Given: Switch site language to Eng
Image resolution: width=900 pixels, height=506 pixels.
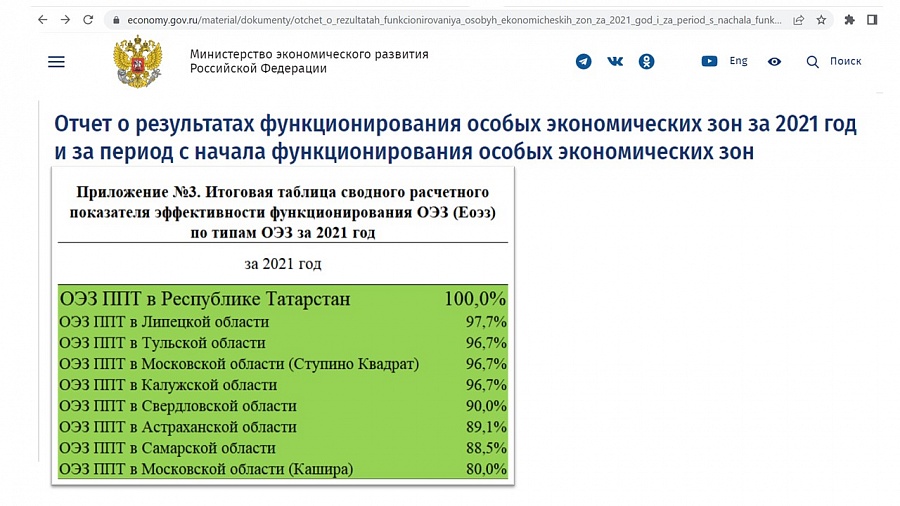Looking at the screenshot, I should 738,61.
